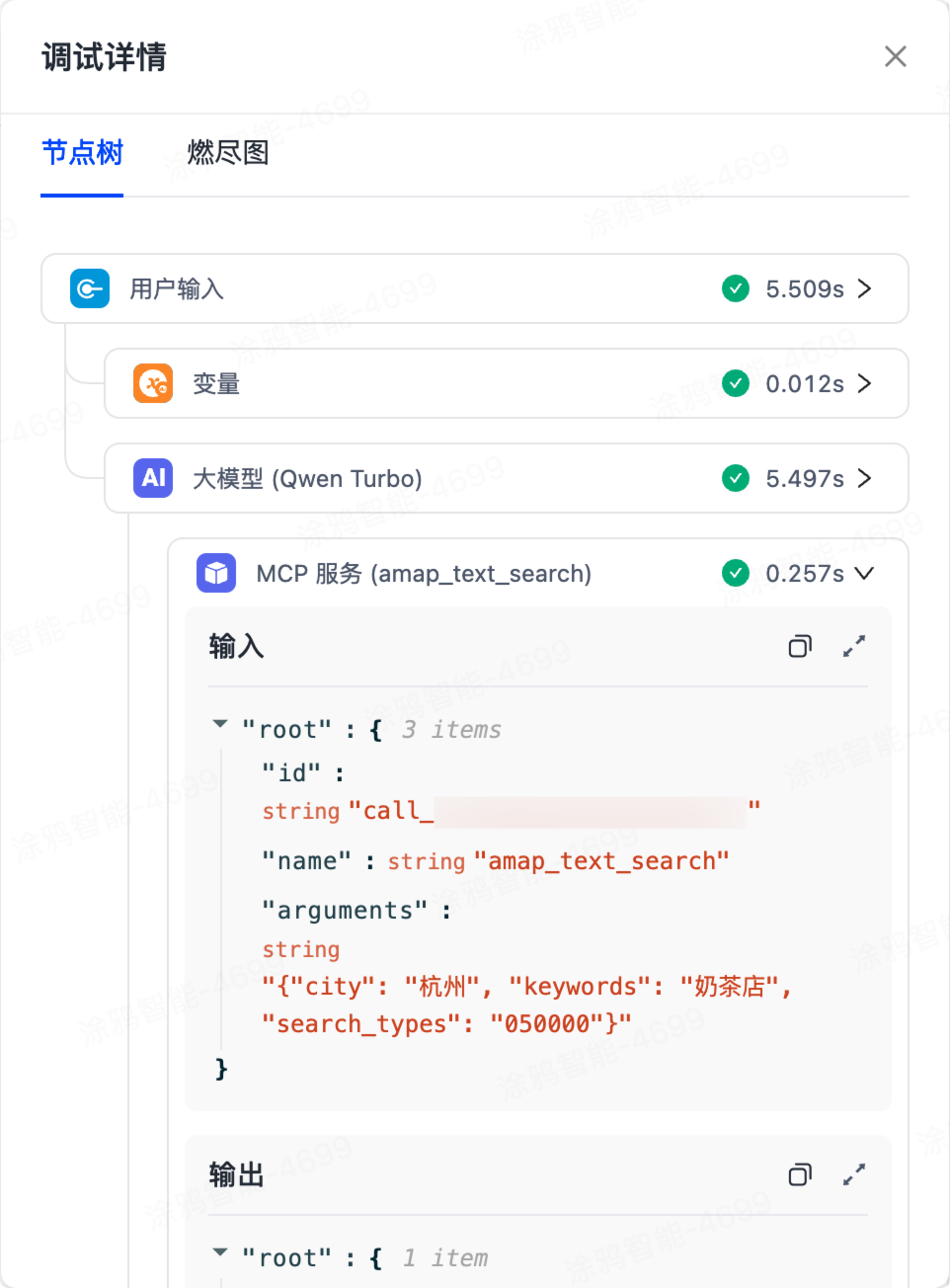Expand the Qwen Turbo node chevron

(865, 478)
